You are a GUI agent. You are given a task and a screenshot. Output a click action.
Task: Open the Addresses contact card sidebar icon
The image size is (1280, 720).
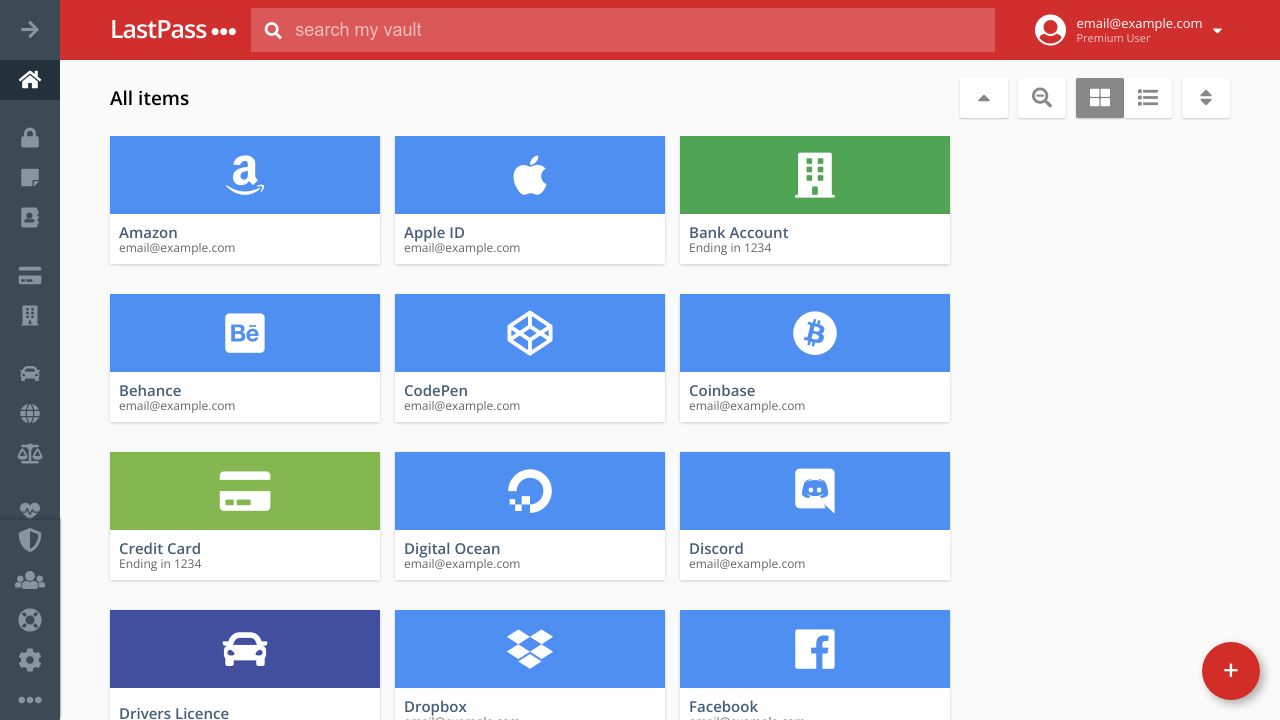point(30,217)
